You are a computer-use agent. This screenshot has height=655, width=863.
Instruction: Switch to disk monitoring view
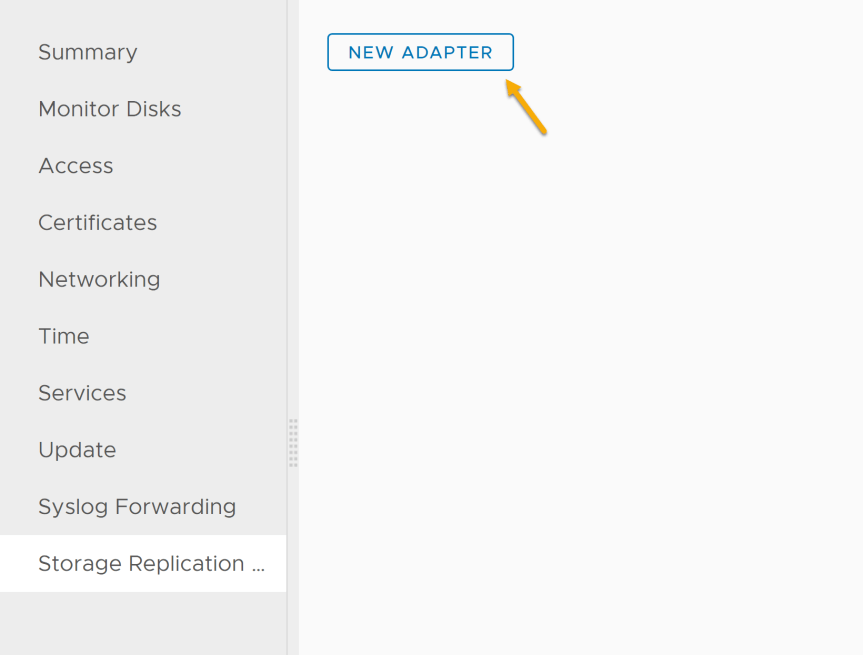pos(110,109)
